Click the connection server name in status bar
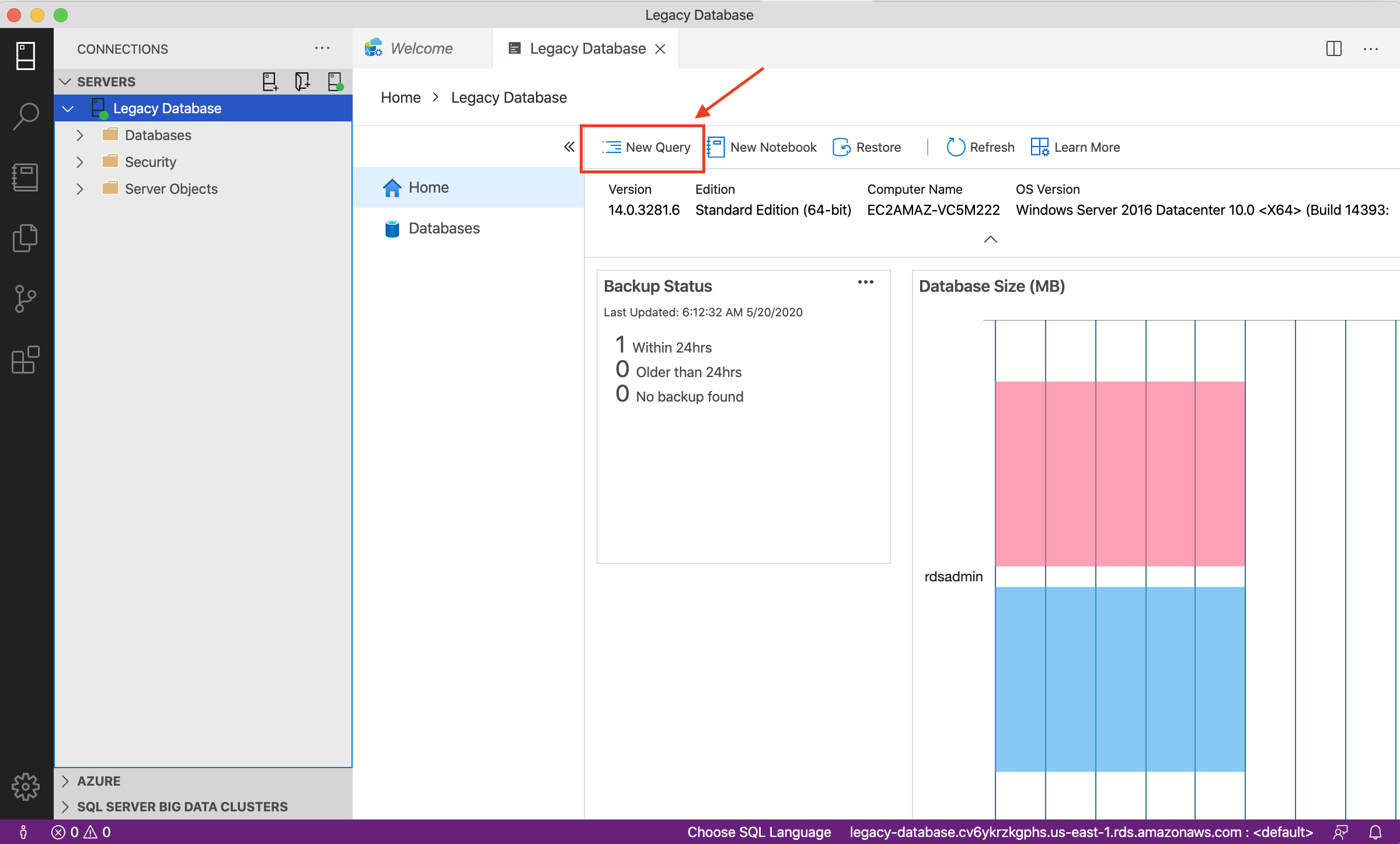 1081,832
